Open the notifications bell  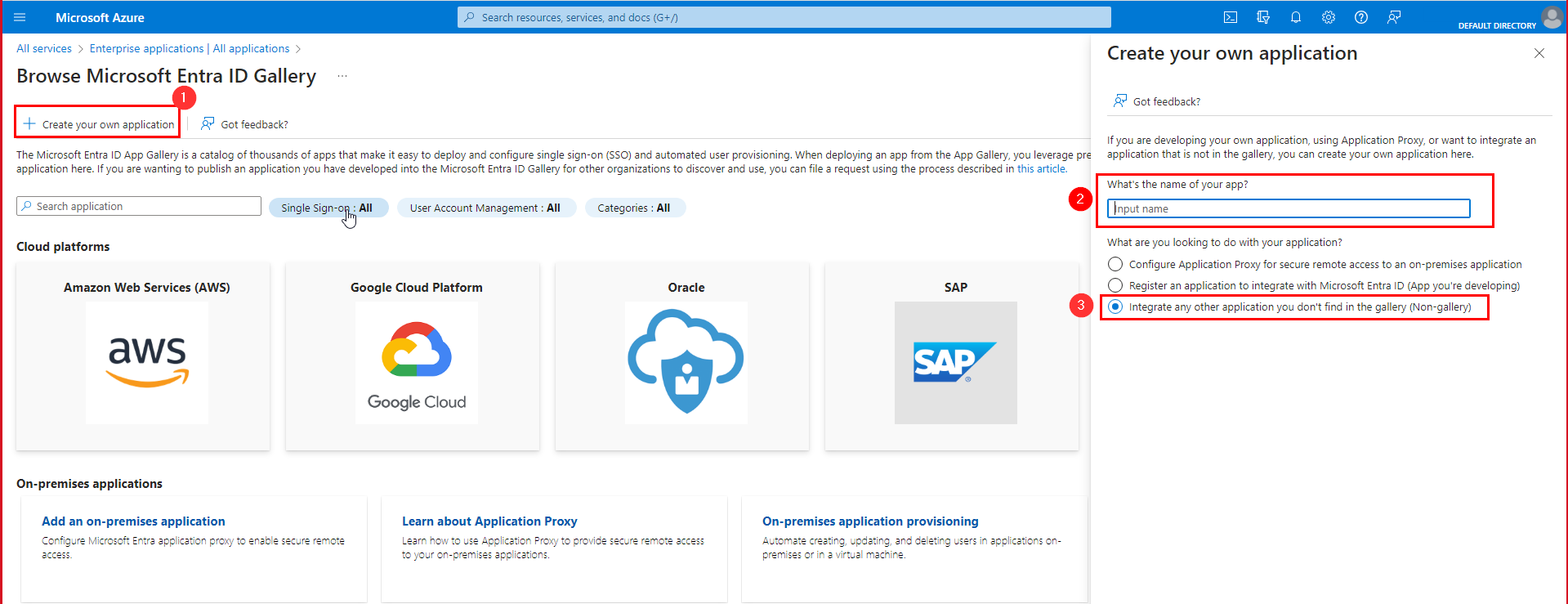[1296, 17]
